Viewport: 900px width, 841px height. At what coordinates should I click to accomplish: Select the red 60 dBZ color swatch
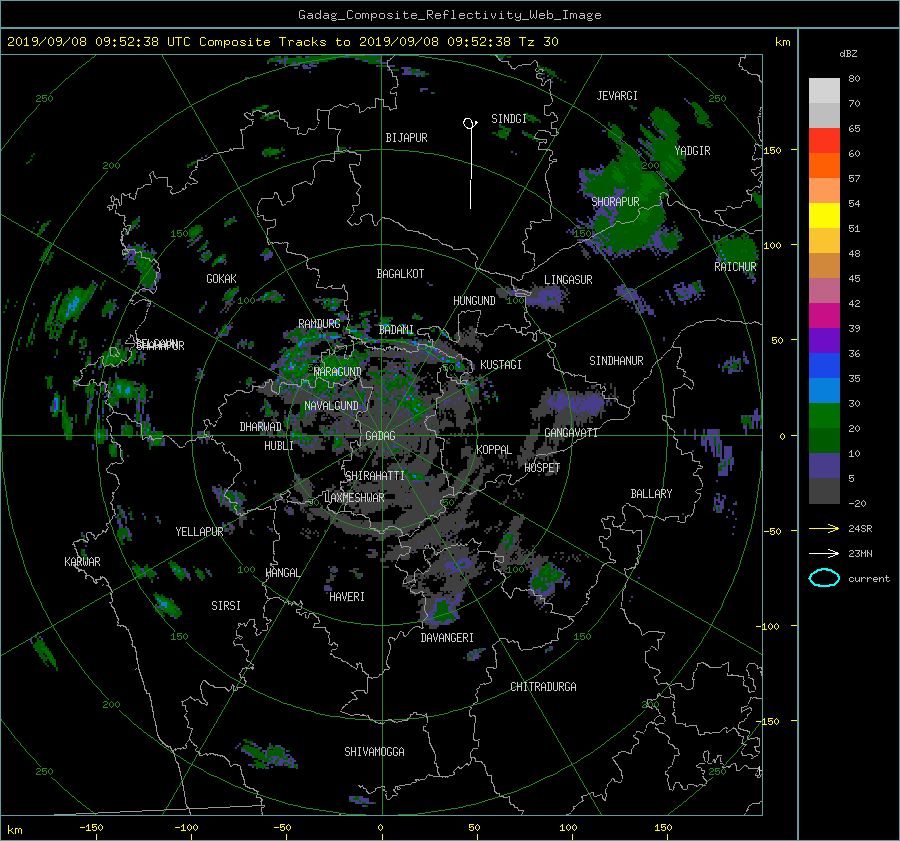pyautogui.click(x=824, y=140)
